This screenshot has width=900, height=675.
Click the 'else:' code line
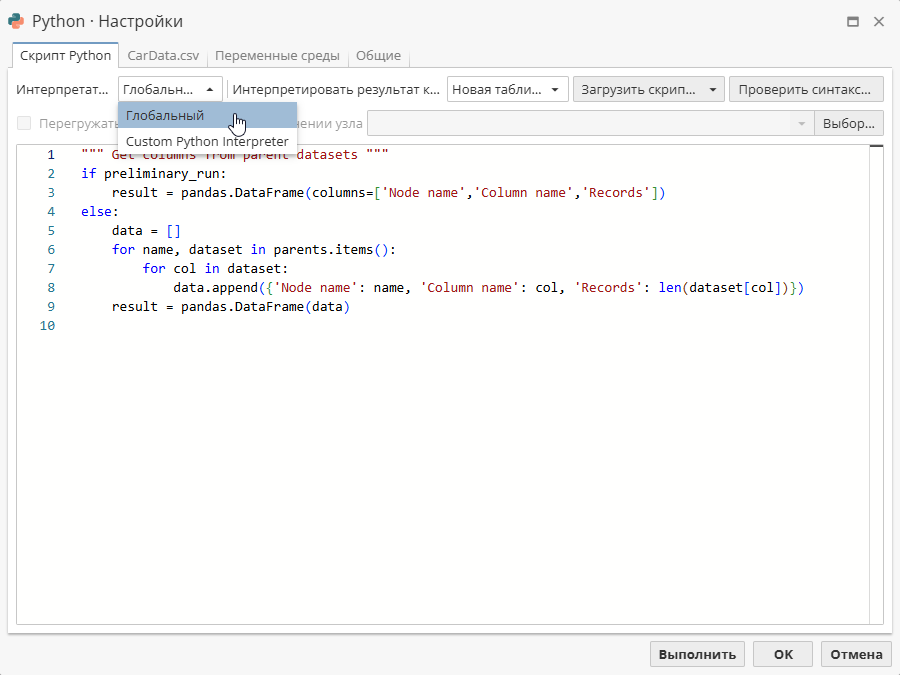[99, 211]
